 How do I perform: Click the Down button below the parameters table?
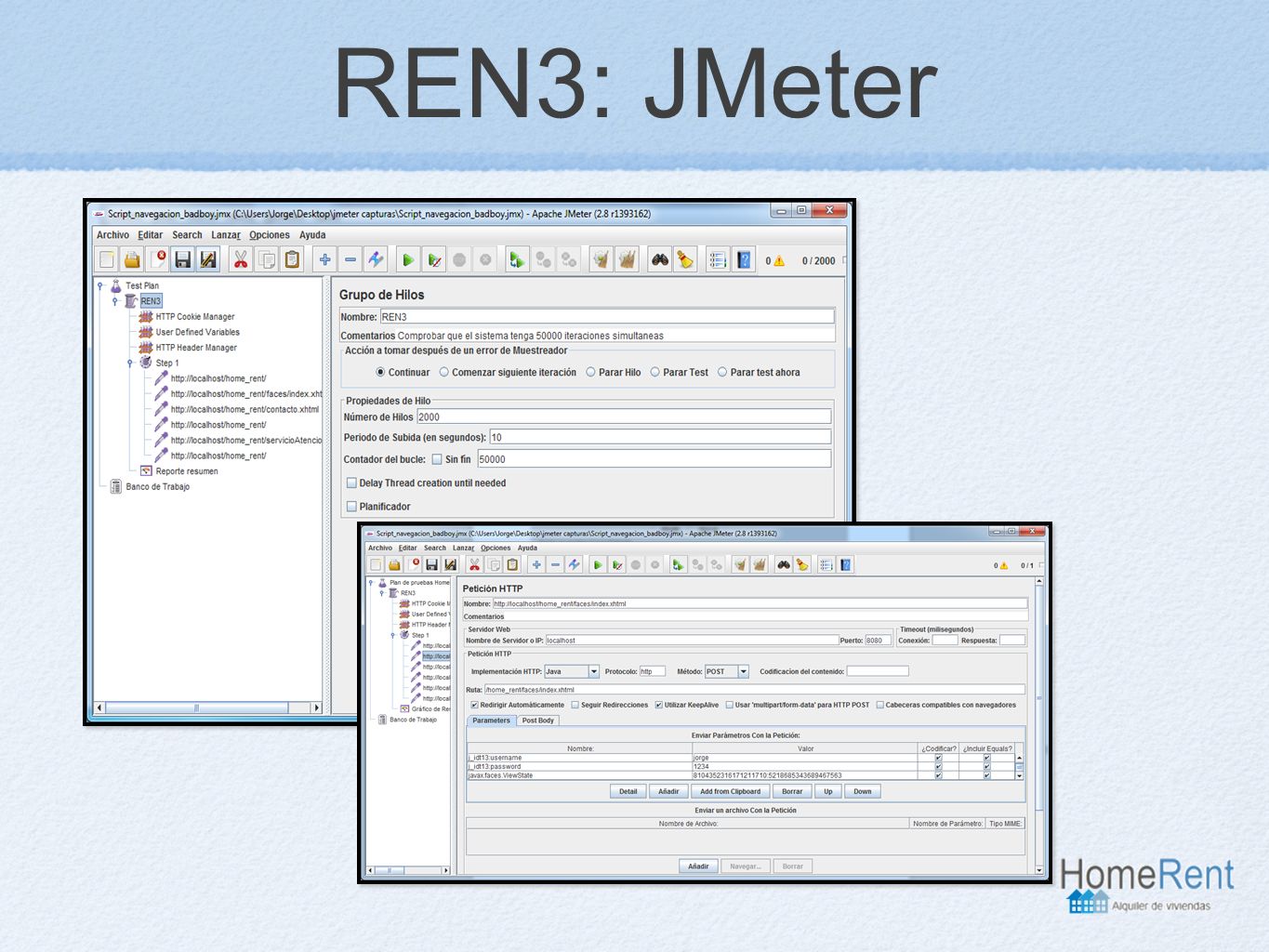pos(863,791)
